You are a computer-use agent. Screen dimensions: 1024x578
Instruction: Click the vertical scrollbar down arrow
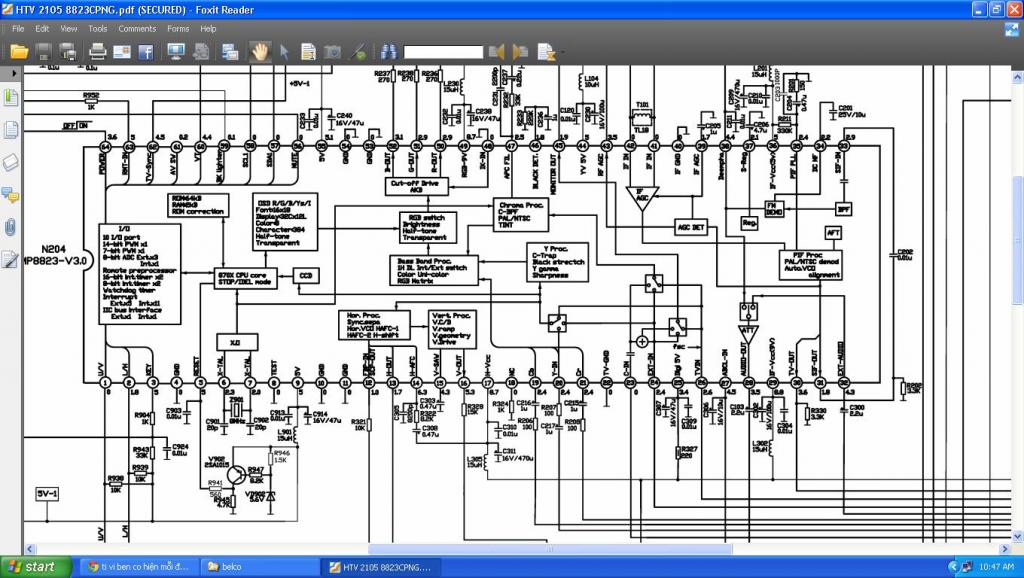[x=1018, y=537]
